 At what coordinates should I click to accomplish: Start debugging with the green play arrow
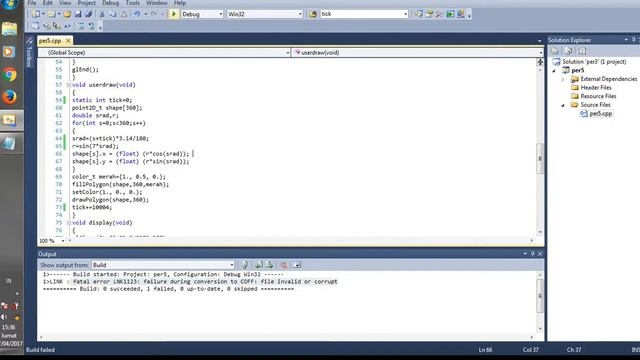(173, 14)
